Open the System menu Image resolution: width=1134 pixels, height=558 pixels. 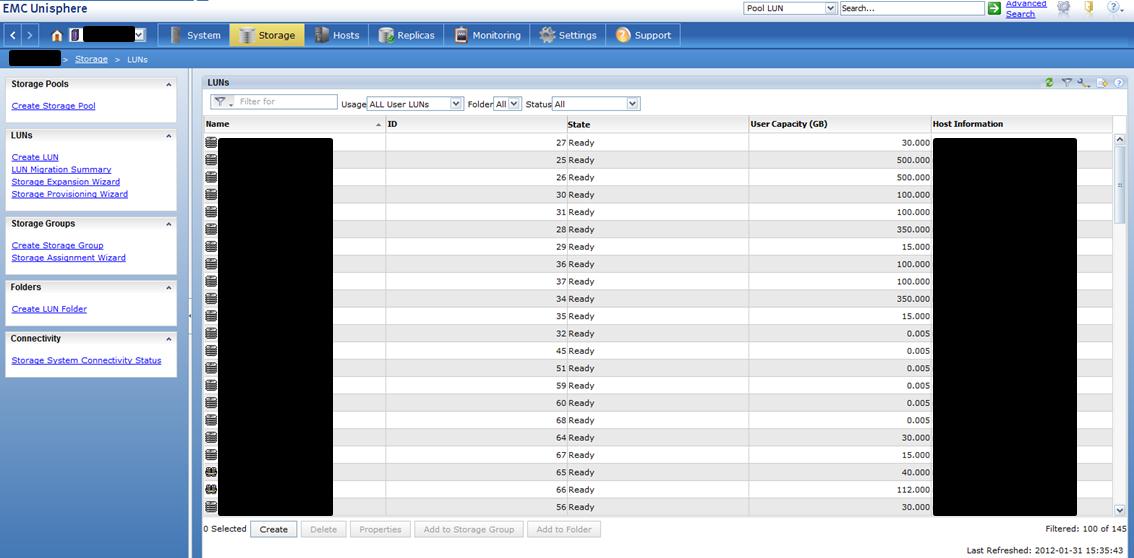(194, 35)
